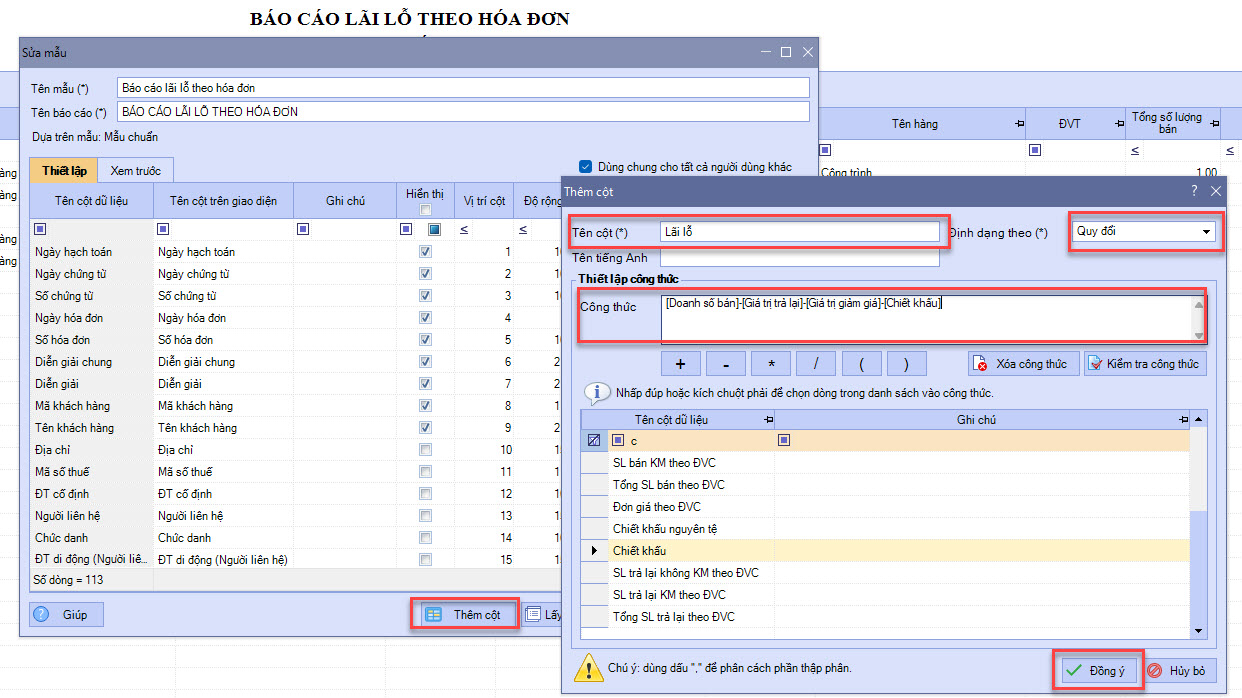Insert an opening parenthesis
The width and height of the screenshot is (1242, 698).
pyautogui.click(x=862, y=363)
